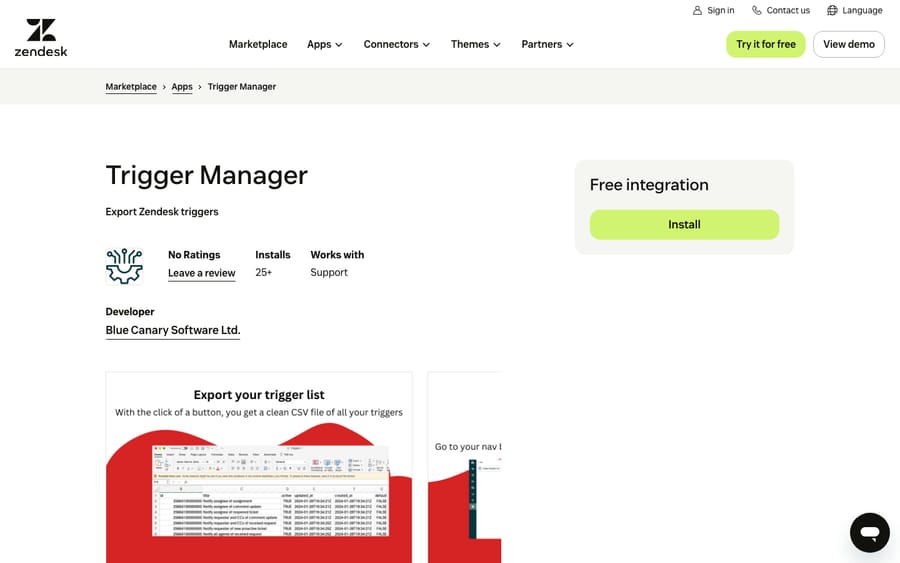Screen dimensions: 900x563
Task: Go to Marketplace breadcrumb link
Action: 131,87
